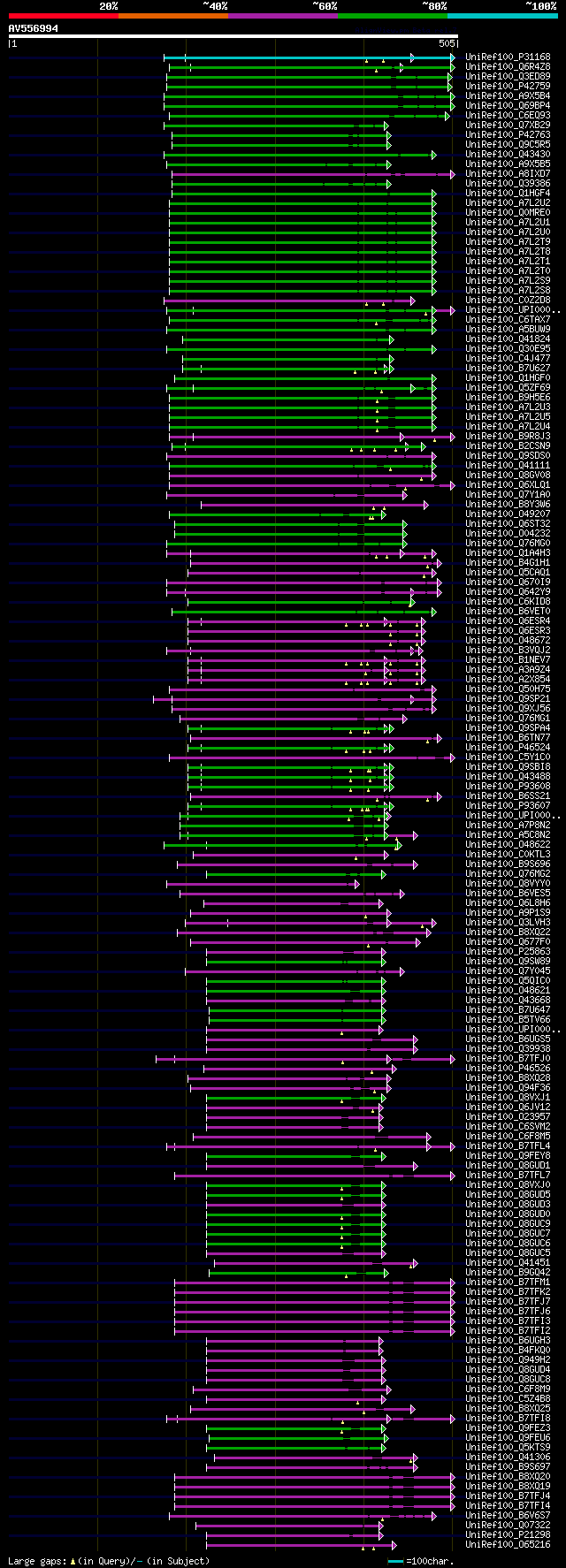Select the UniRef100_Q1A4H3 label

[x=508, y=553]
